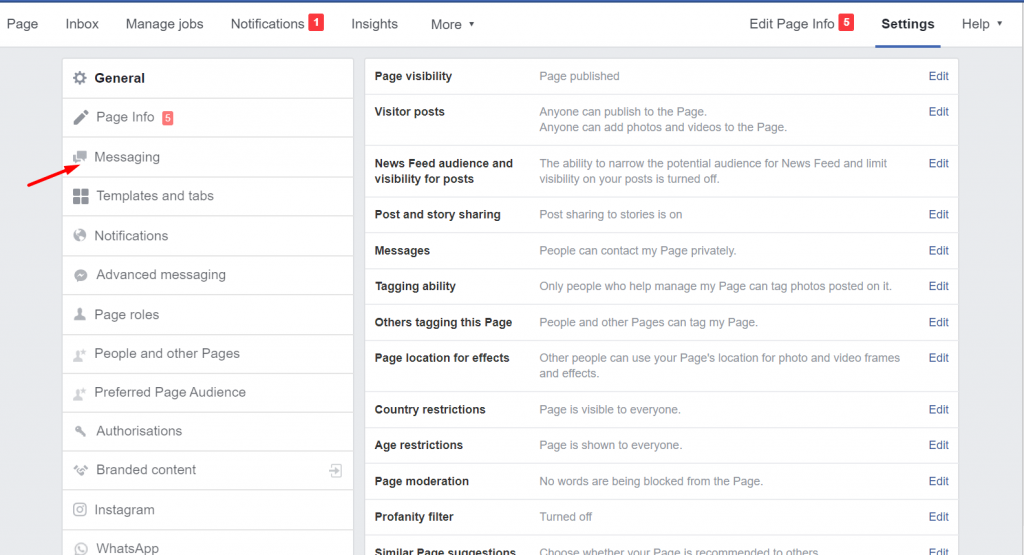Click the red 5 badge beside sidebar Page Info
This screenshot has width=1024, height=555.
[x=168, y=118]
